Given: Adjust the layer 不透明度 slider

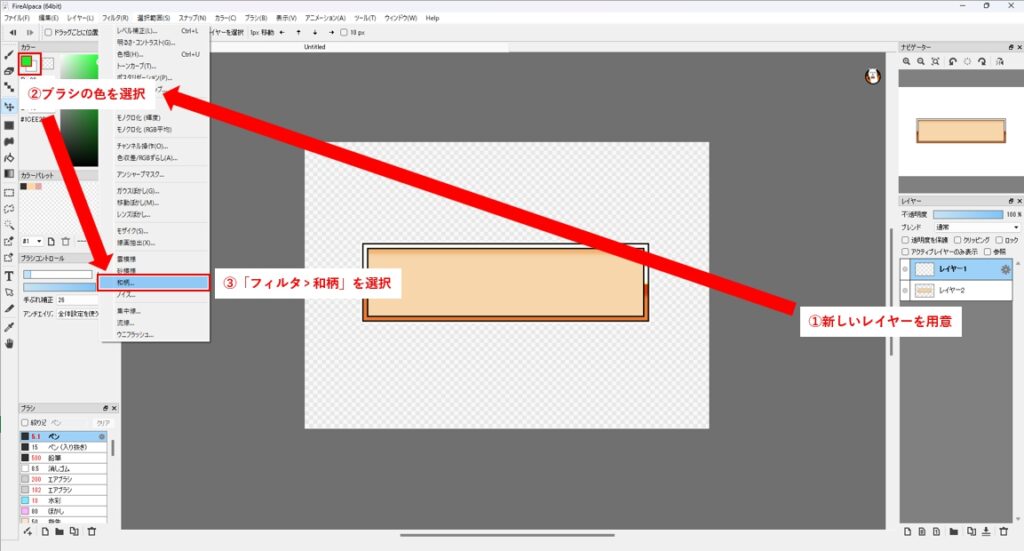Looking at the screenshot, I should click(x=967, y=214).
